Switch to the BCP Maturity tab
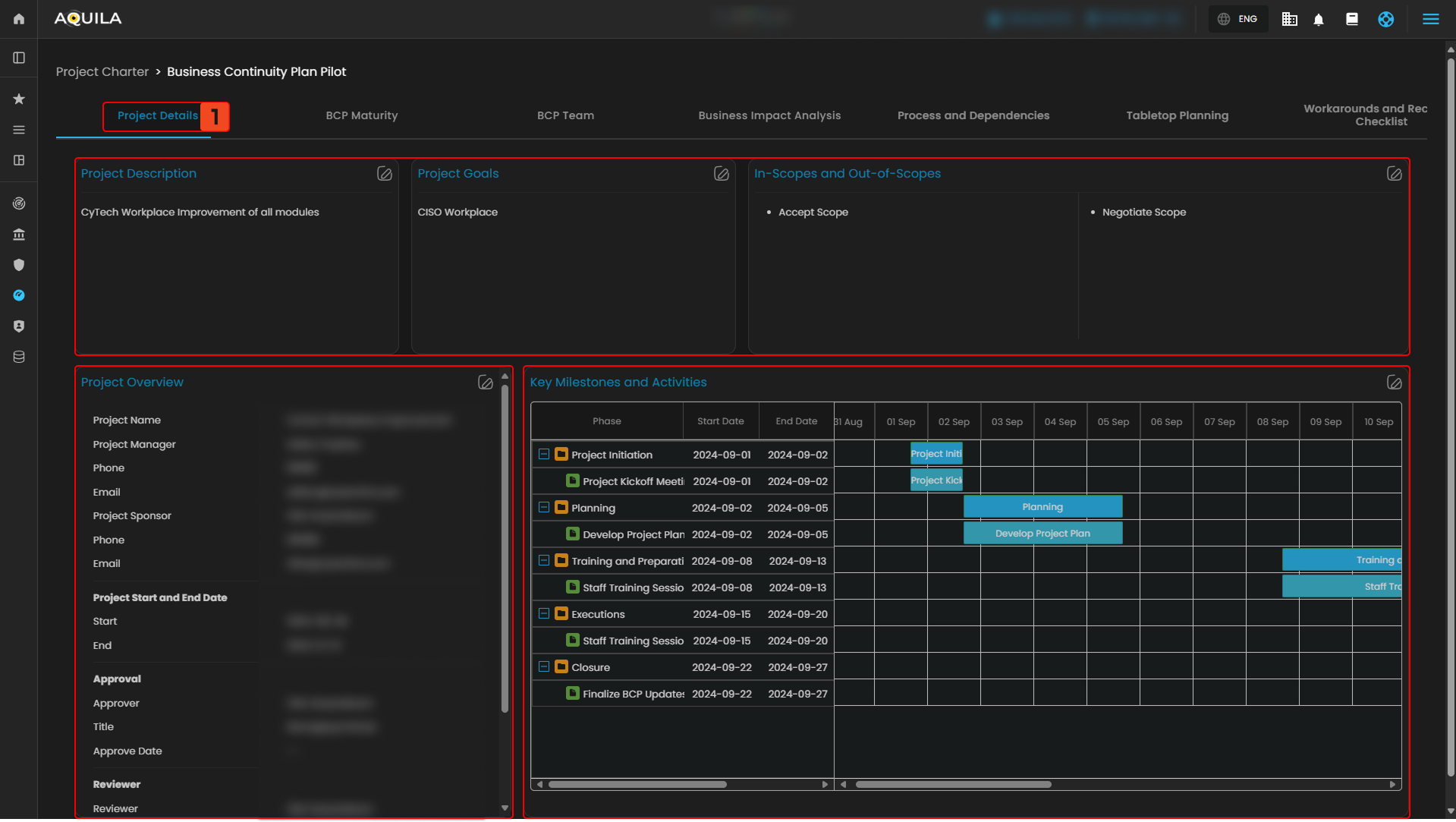The image size is (1456, 822). (x=361, y=115)
